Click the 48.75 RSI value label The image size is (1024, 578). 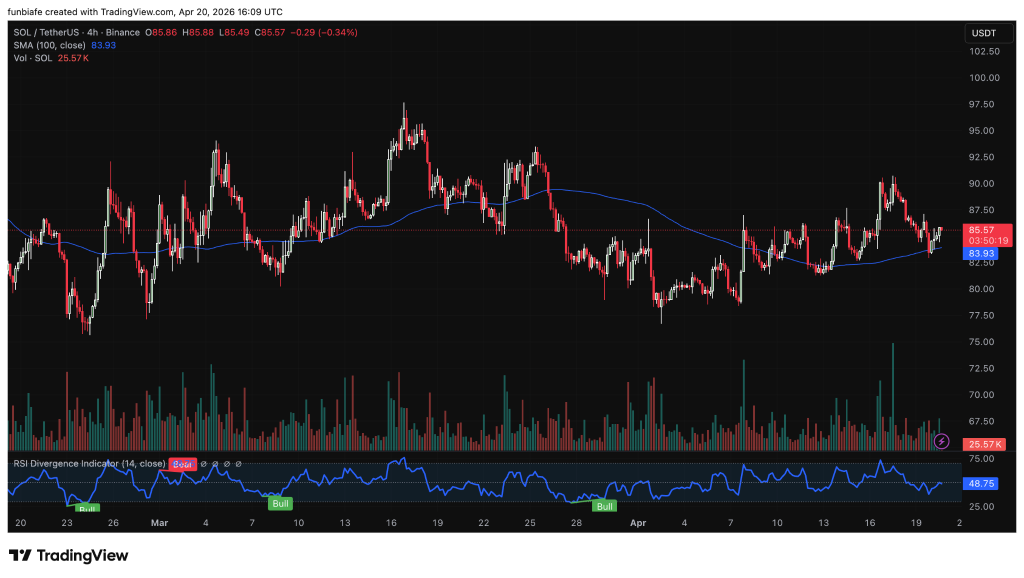983,483
